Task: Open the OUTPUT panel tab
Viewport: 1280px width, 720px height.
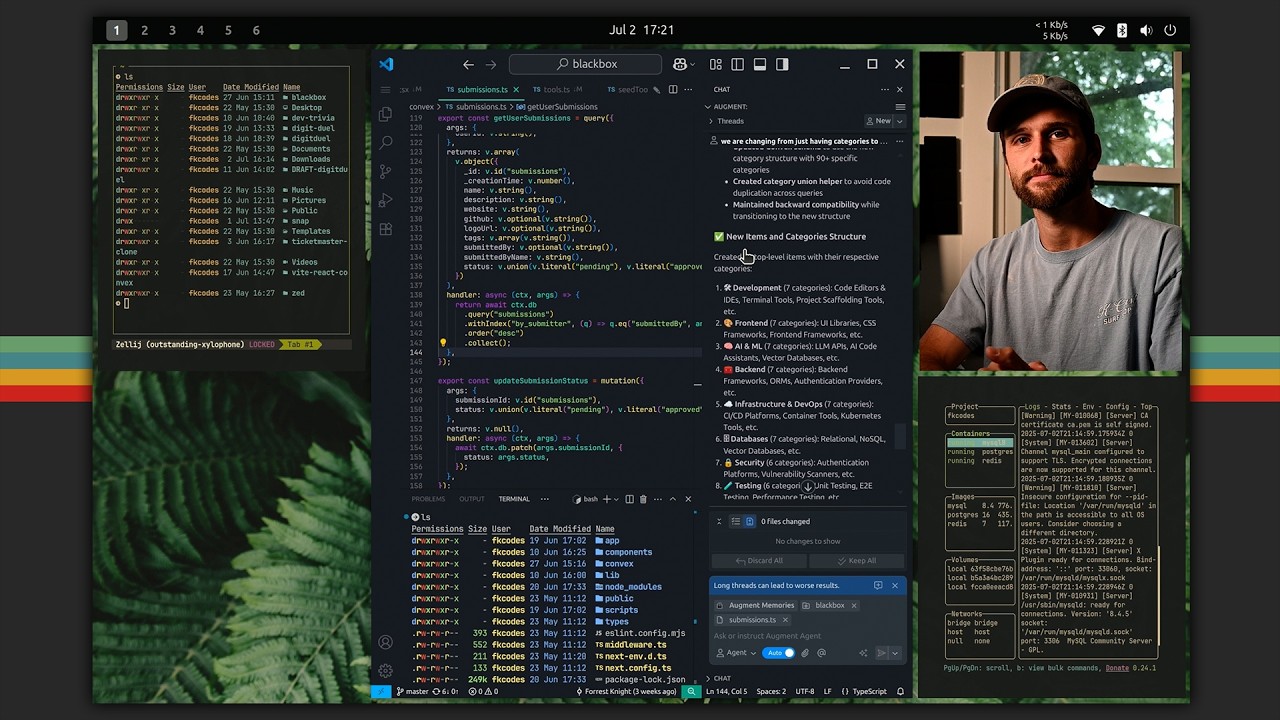Action: pos(471,499)
